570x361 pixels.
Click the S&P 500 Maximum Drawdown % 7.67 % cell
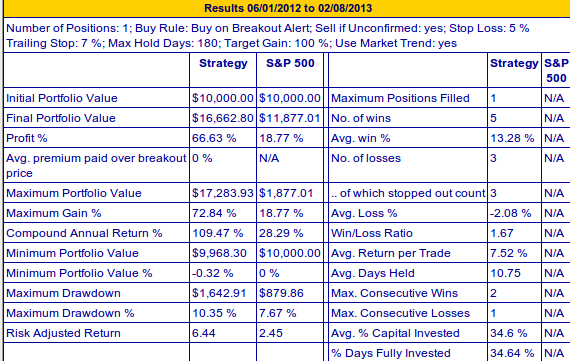290,313
